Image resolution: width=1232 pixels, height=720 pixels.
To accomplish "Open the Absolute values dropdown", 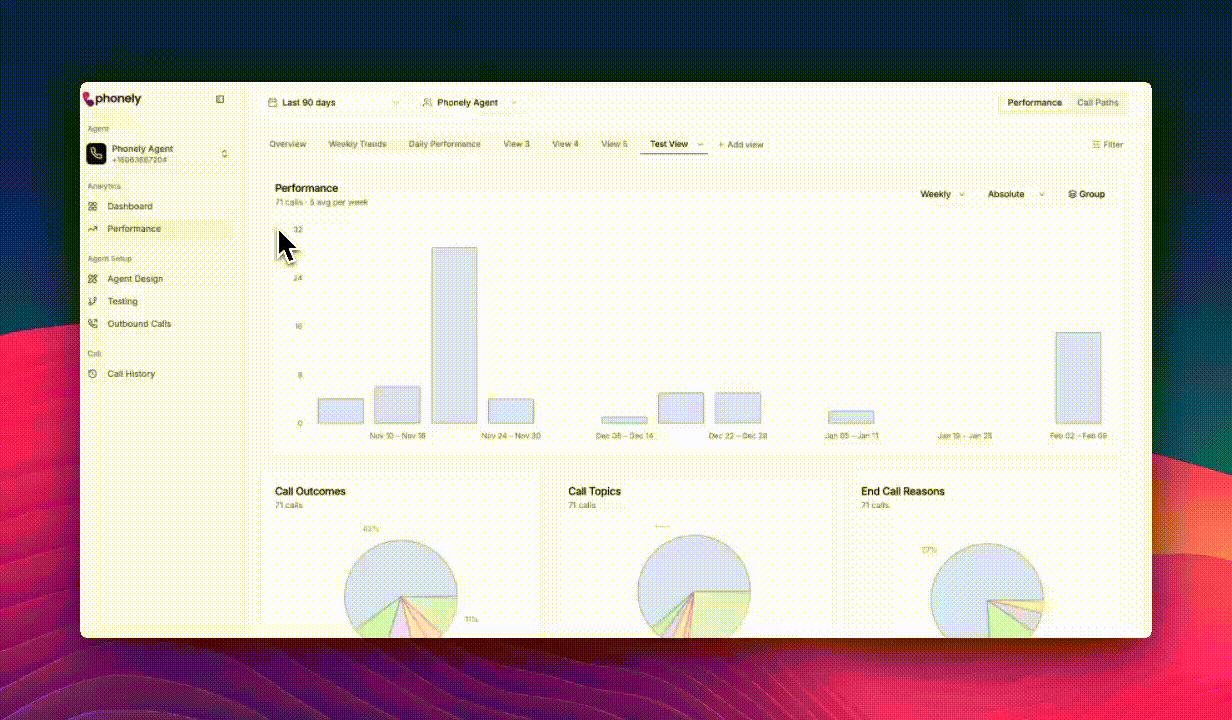I will (1013, 194).
